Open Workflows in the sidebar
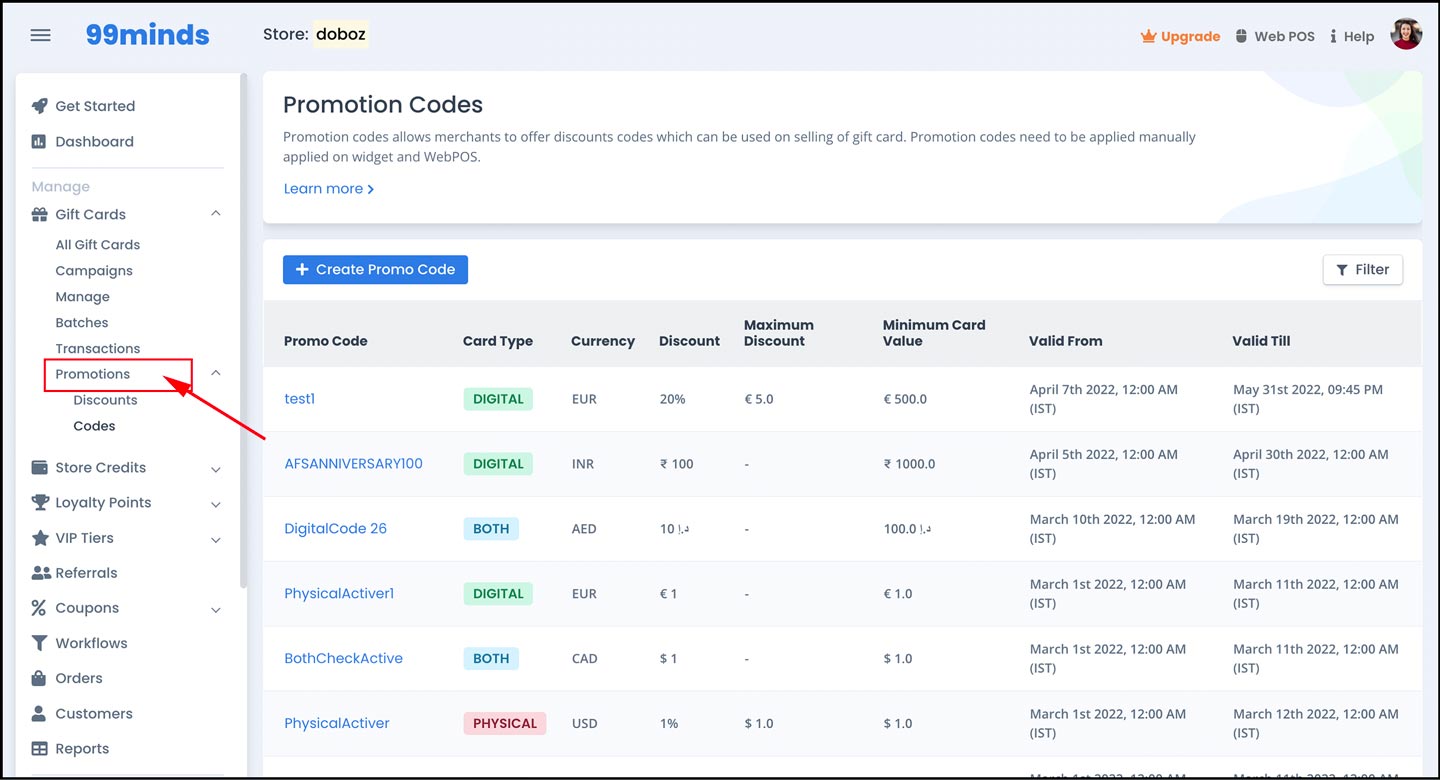Screen dimensions: 1440x780 [91, 643]
